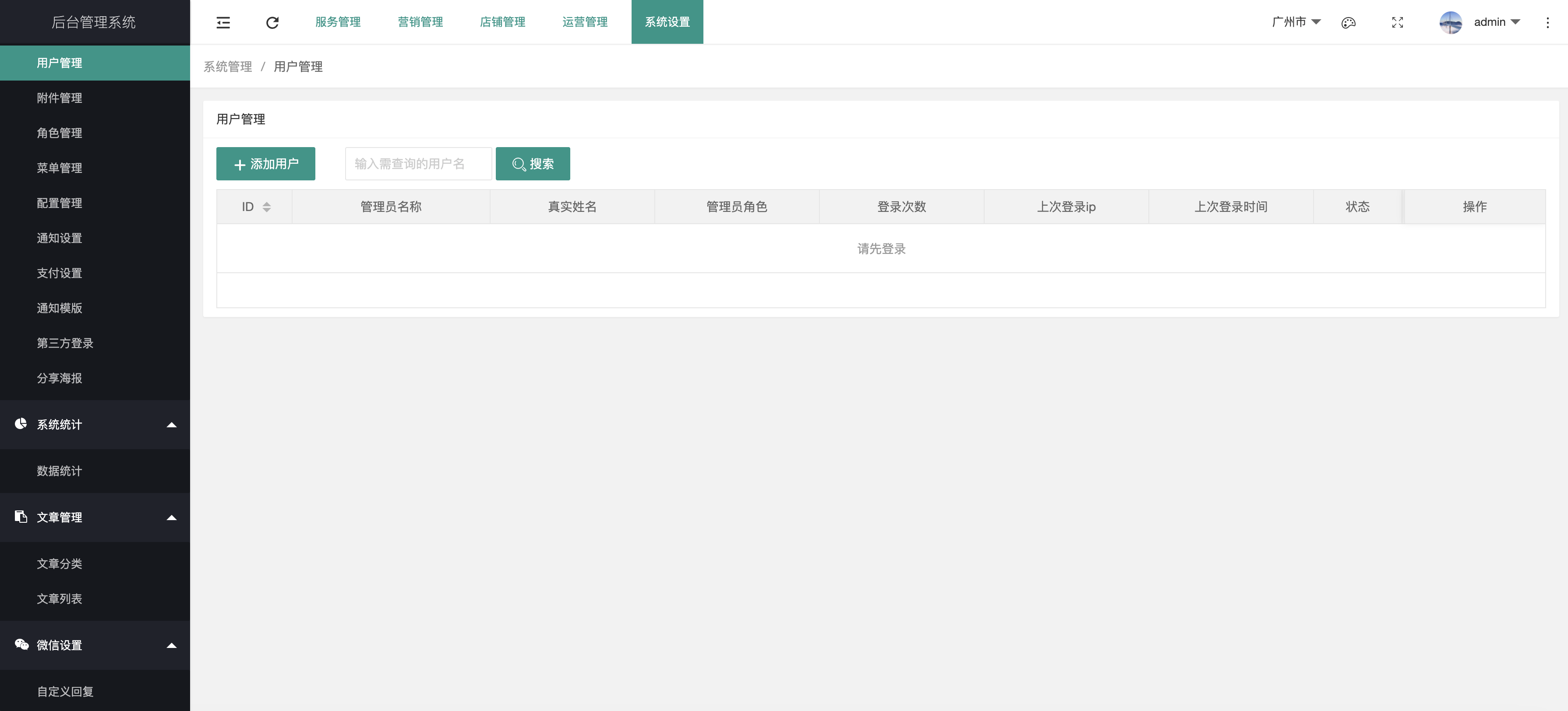
Task: Click the document icon beside 文章管理
Action: (x=21, y=516)
